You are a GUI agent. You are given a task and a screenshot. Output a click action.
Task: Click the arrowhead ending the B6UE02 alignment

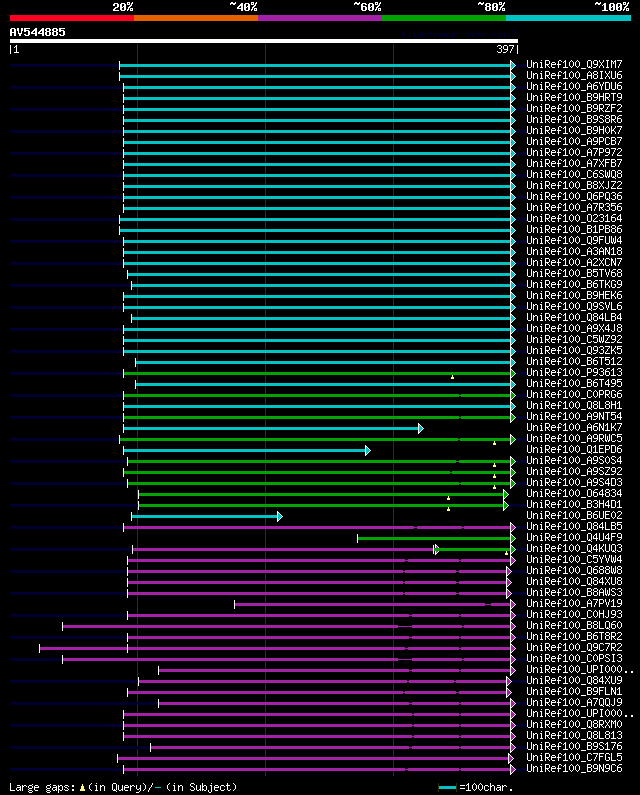(x=280, y=517)
